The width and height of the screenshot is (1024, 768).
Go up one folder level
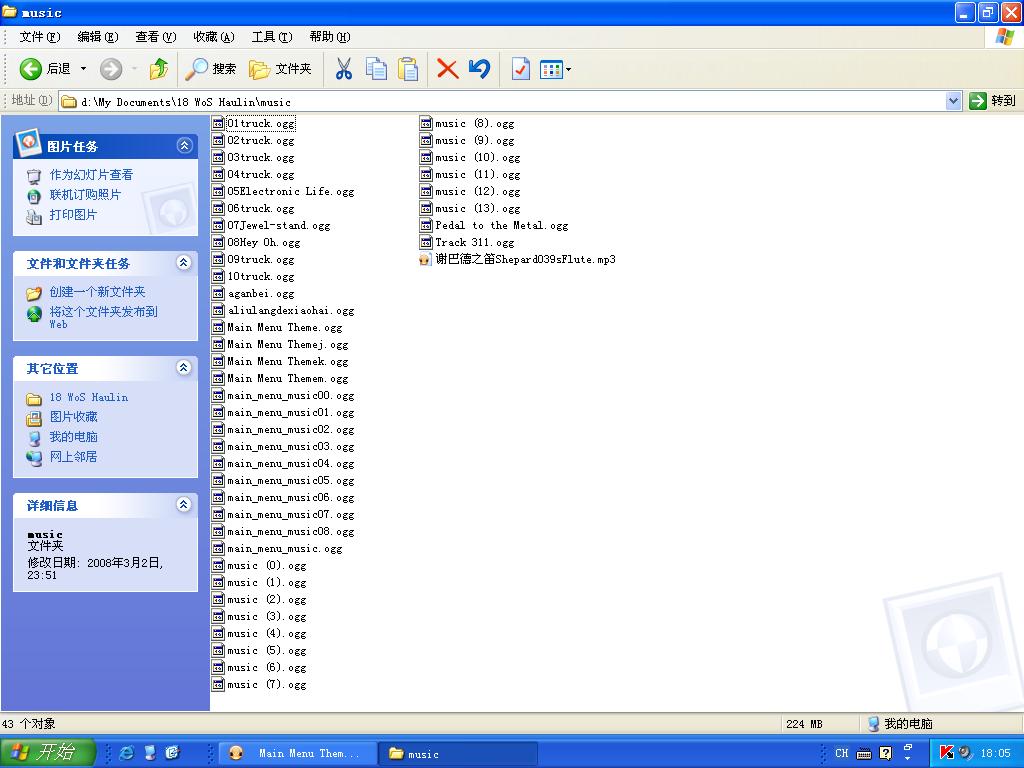click(158, 69)
